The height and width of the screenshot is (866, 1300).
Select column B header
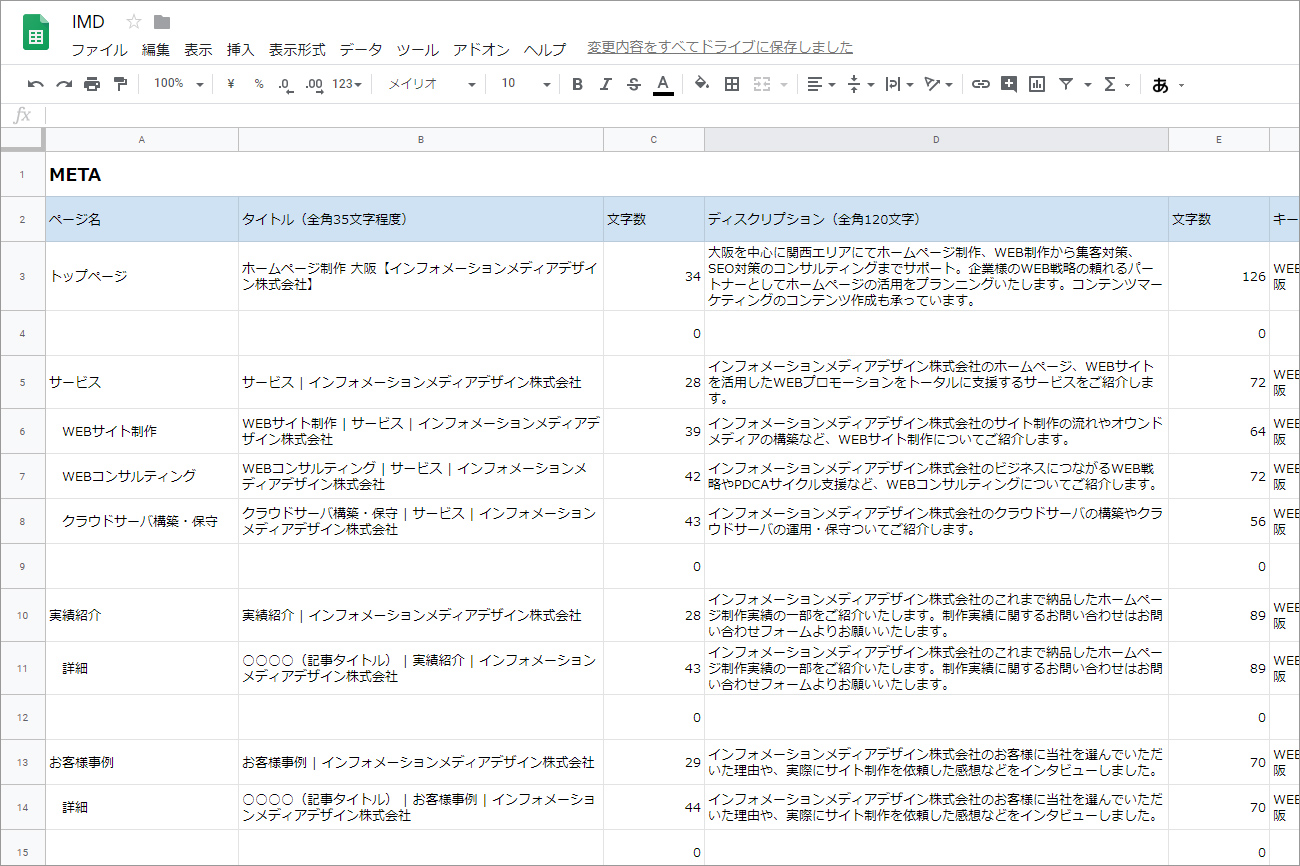click(x=421, y=140)
